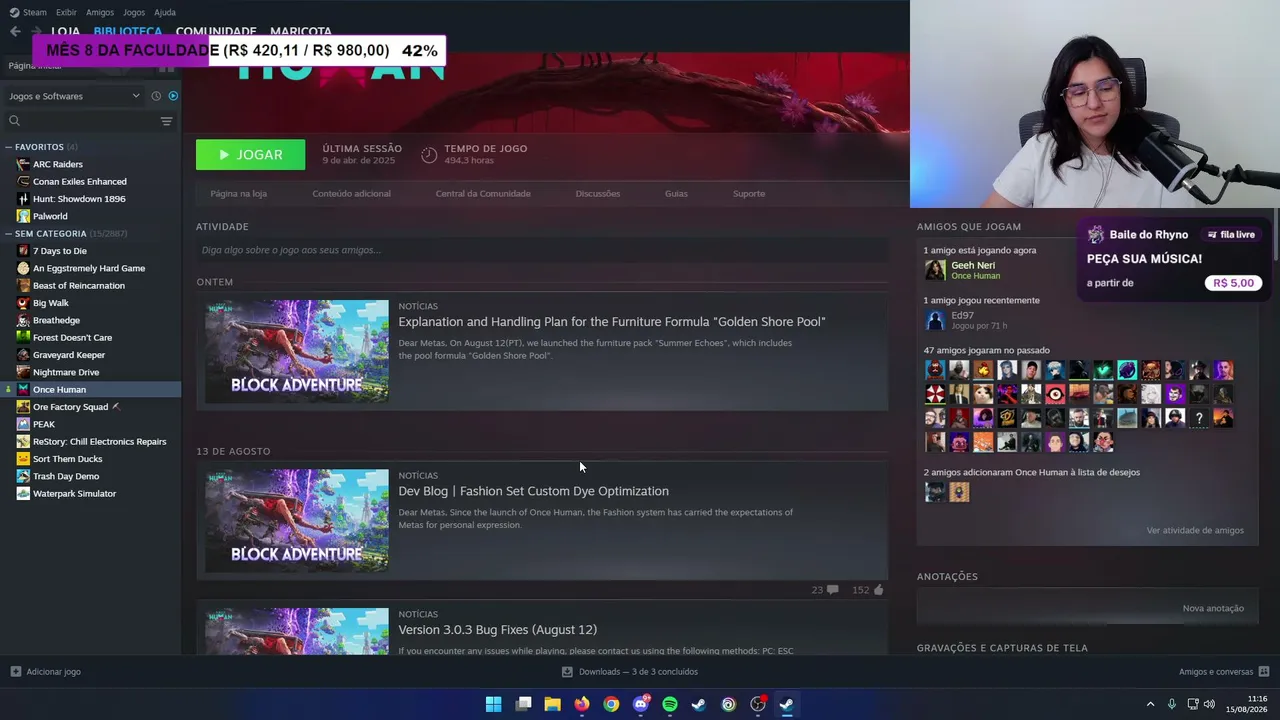Screen dimensions: 1280x720
Task: Open File Explorer from the taskbar
Action: pos(552,704)
